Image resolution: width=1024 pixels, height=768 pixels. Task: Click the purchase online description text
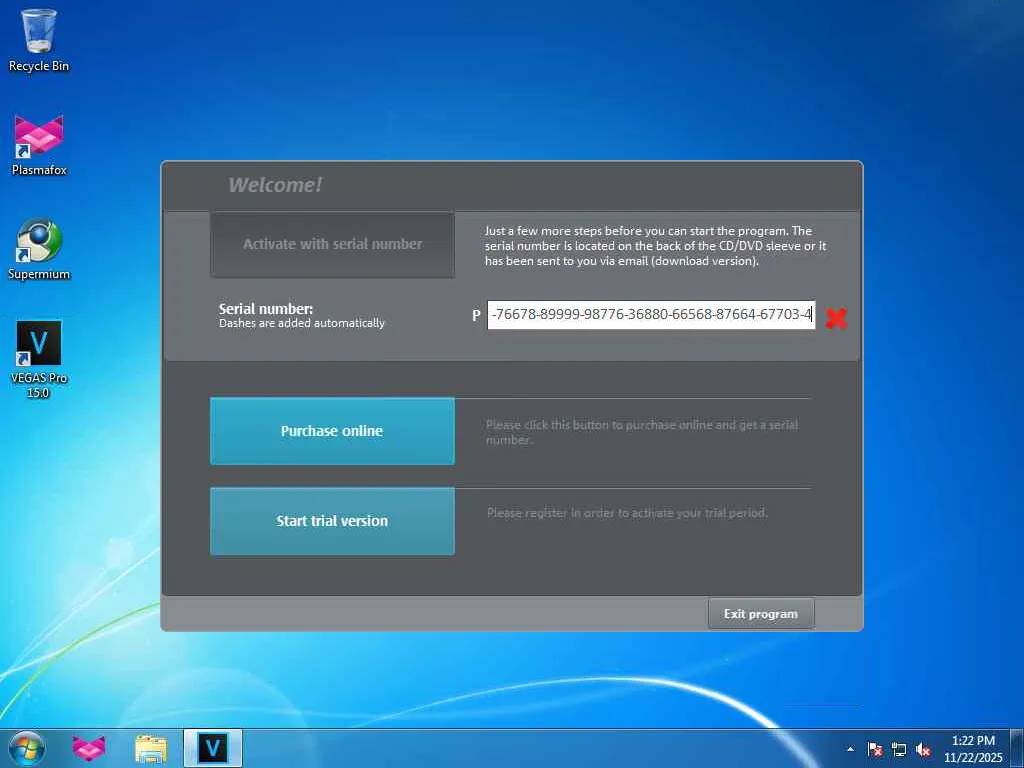[x=642, y=432]
